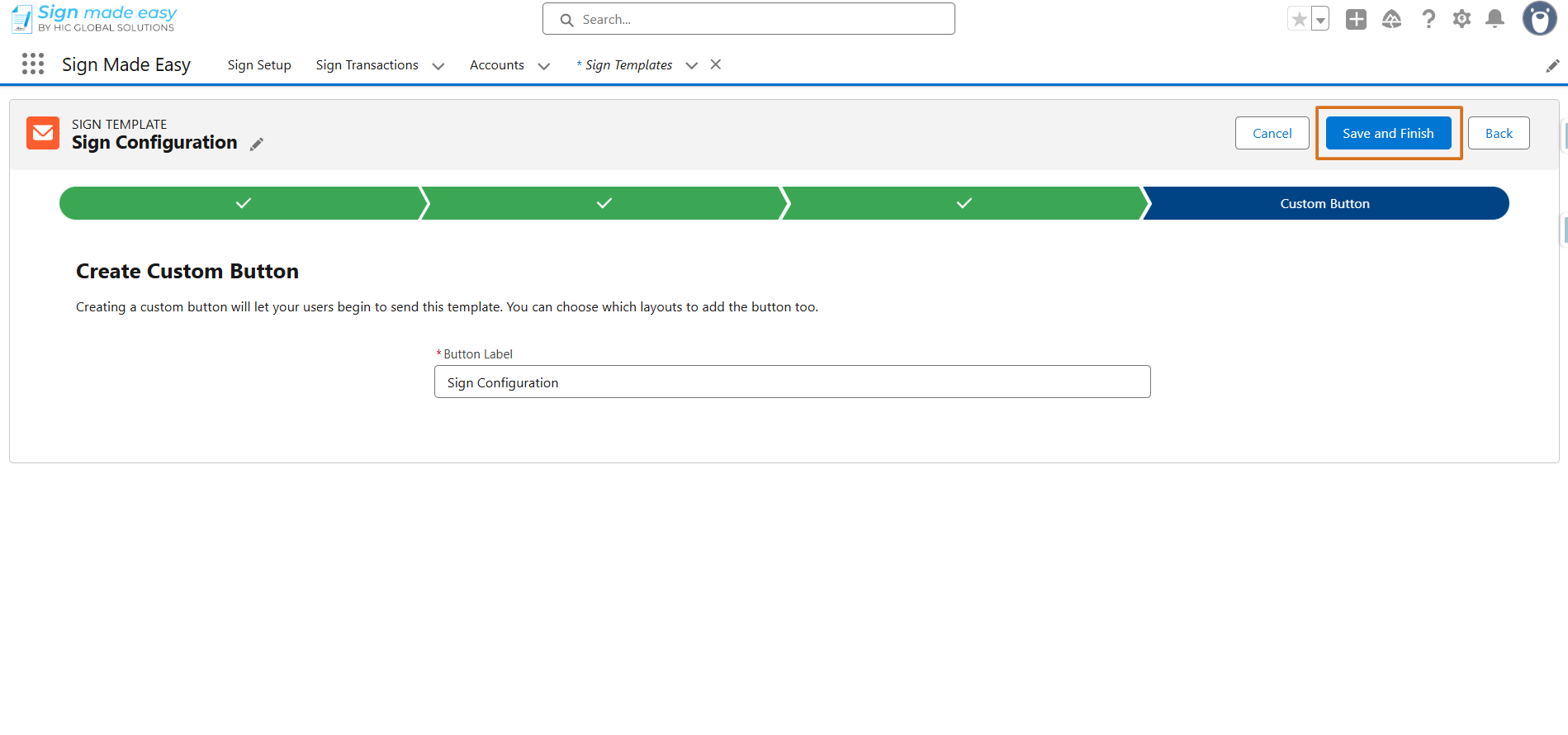The width and height of the screenshot is (1568, 735).
Task: Open the App Launcher dots grid
Action: (x=33, y=64)
